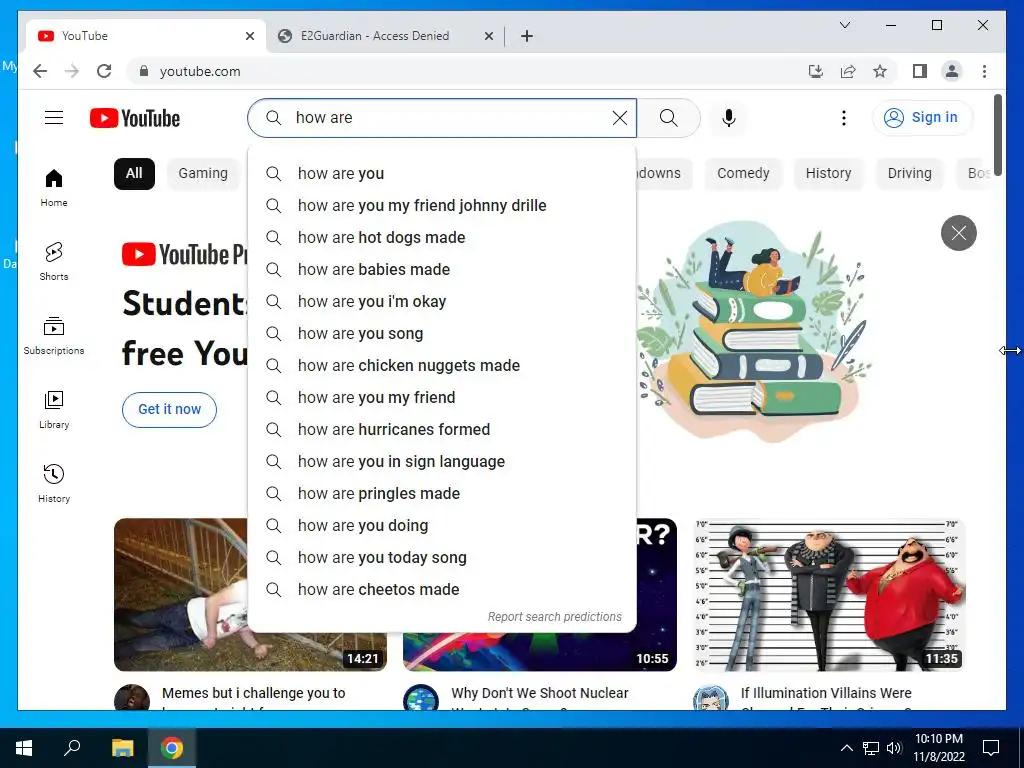
Task: Choose 'how are chicken nuggets made'
Action: click(x=442, y=366)
